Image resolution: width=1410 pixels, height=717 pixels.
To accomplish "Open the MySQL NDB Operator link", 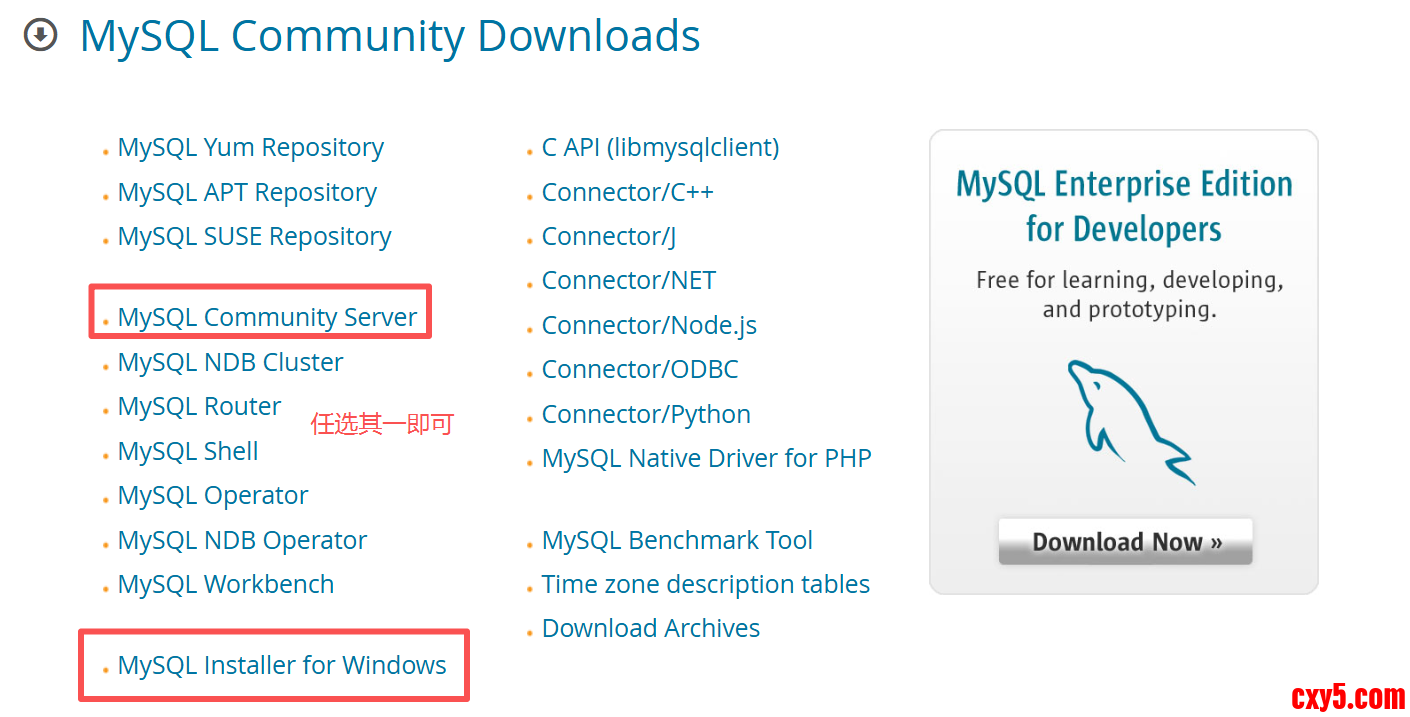I will coord(243,540).
